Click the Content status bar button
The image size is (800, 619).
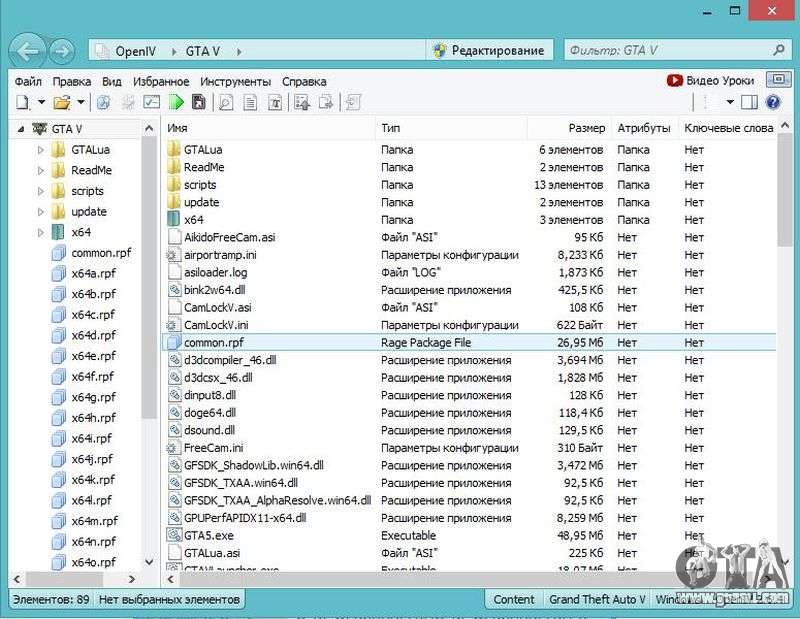(x=514, y=599)
